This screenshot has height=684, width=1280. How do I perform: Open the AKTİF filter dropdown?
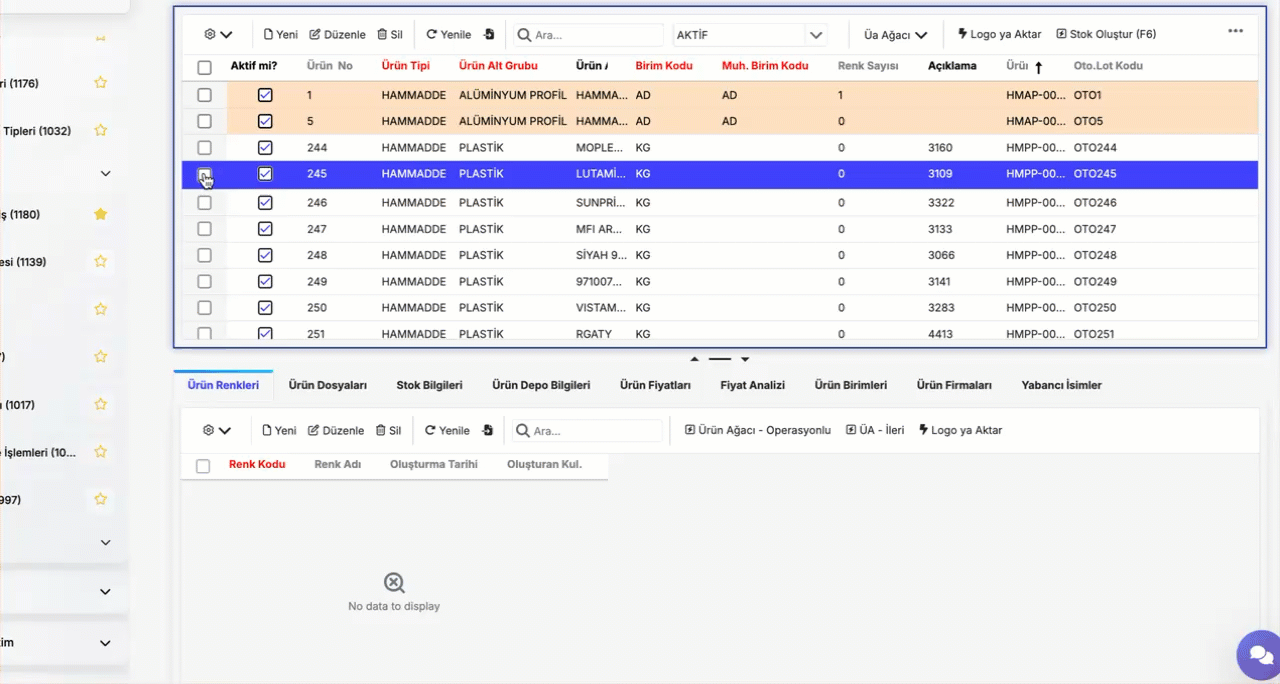[x=817, y=35]
